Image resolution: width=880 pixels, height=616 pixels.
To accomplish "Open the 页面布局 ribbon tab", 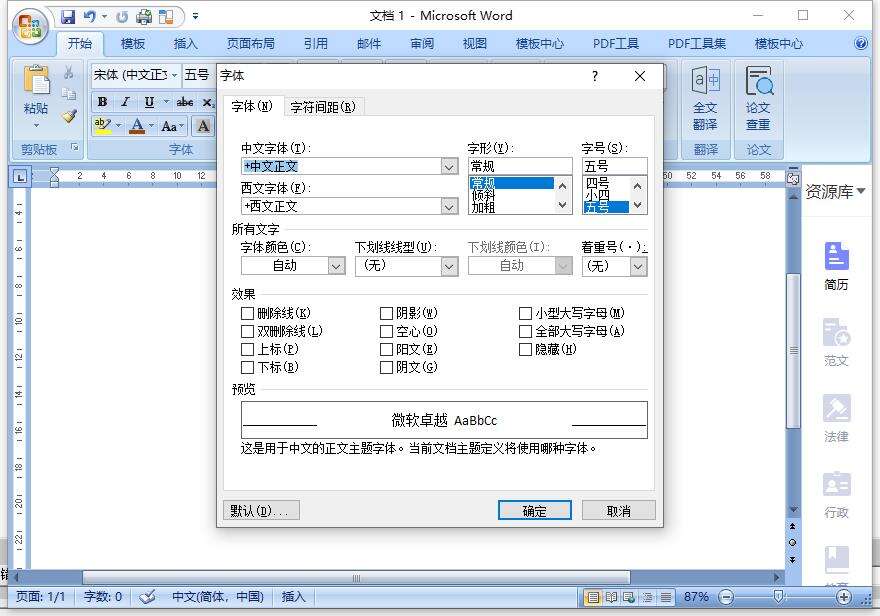I will (250, 43).
